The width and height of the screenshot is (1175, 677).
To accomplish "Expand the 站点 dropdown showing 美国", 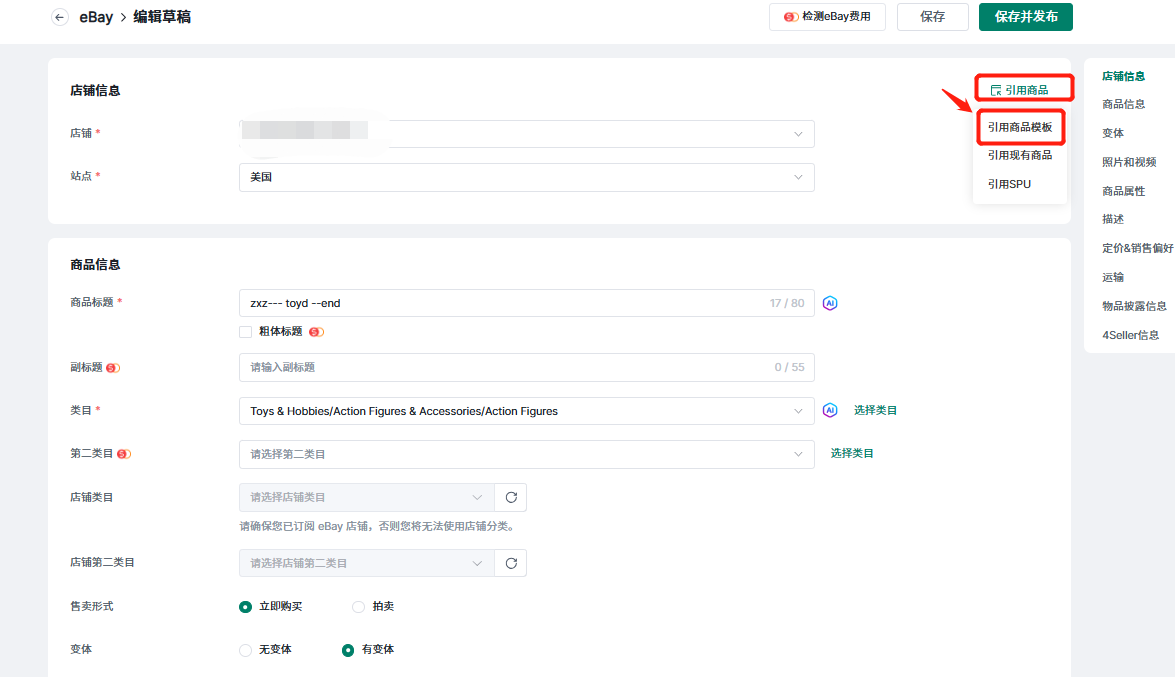I will pyautogui.click(x=526, y=177).
